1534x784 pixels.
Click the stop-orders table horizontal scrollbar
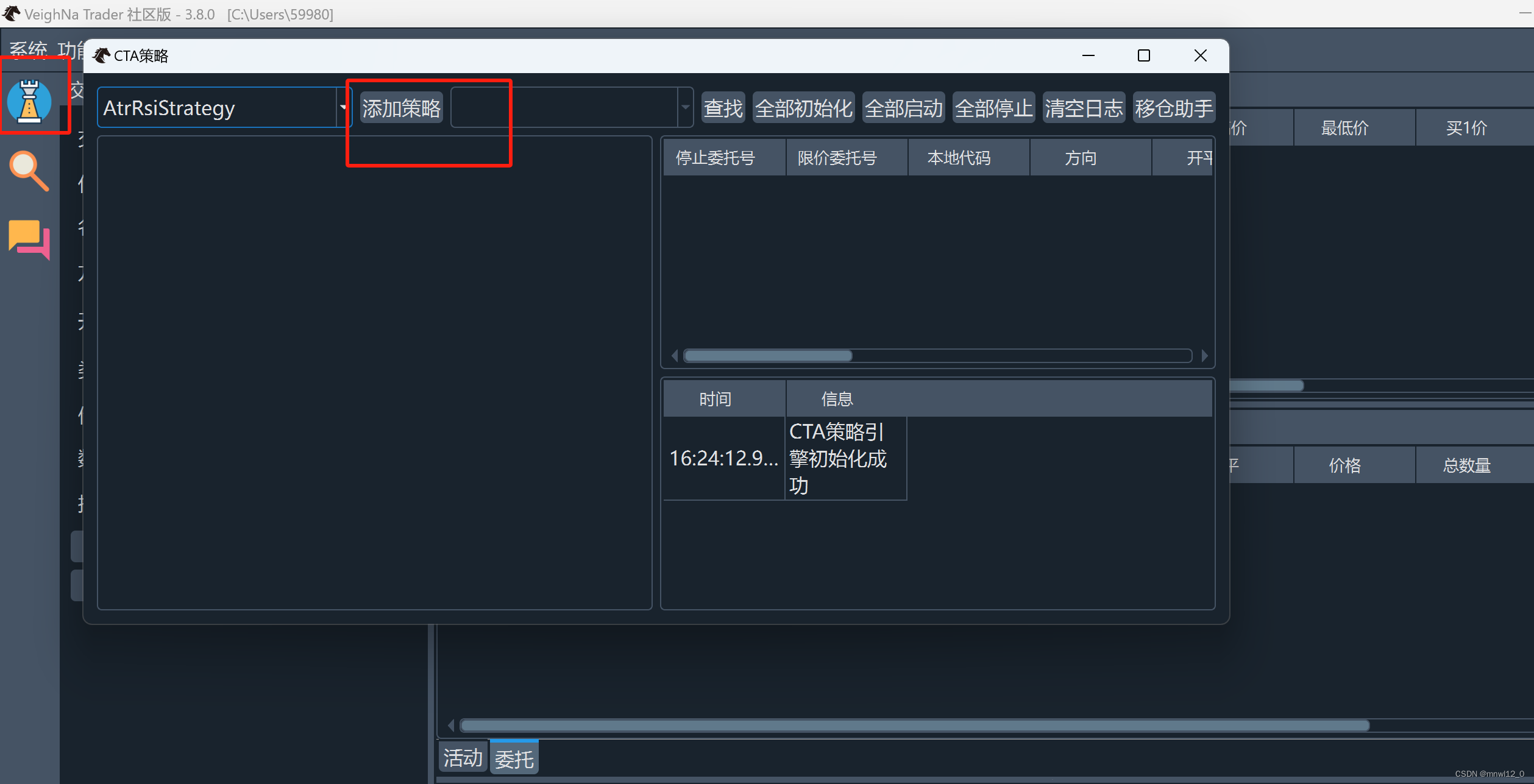768,356
